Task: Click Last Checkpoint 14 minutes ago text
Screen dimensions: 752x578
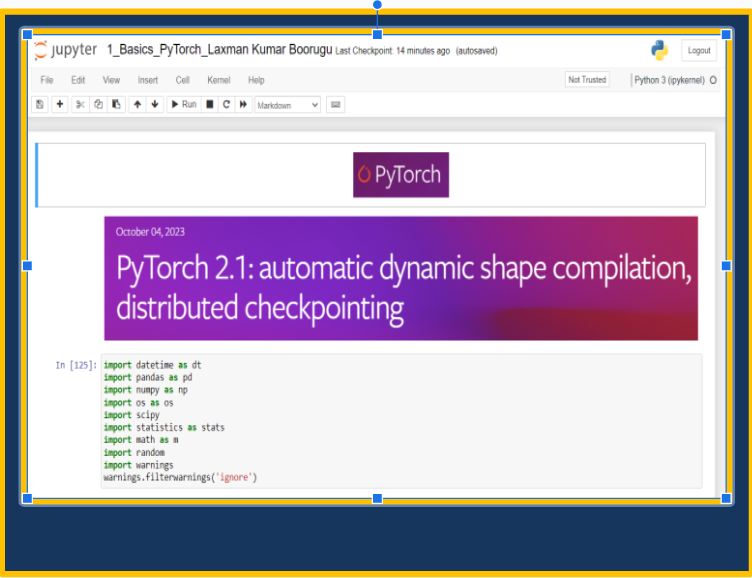Action: click(x=392, y=51)
